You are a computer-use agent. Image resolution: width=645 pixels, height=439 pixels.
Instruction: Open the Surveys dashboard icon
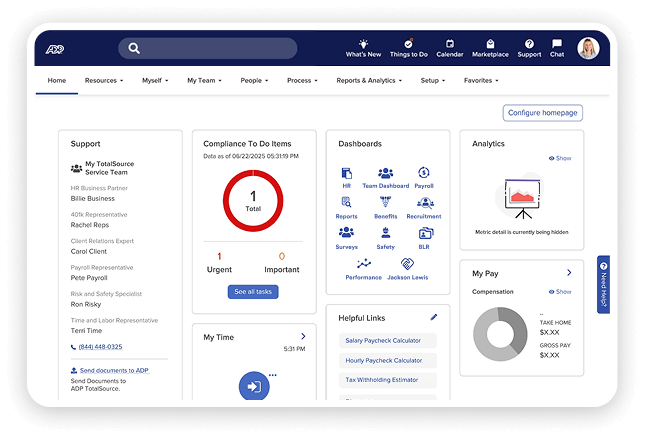[346, 233]
